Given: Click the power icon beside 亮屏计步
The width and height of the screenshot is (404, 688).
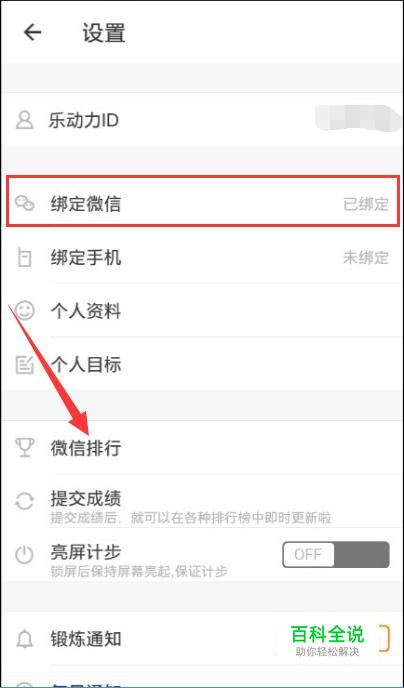Looking at the screenshot, I should pyautogui.click(x=24, y=555).
